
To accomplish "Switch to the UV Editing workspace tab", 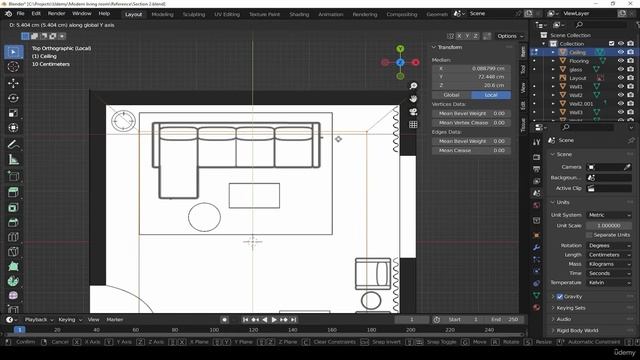I will click(x=227, y=14).
